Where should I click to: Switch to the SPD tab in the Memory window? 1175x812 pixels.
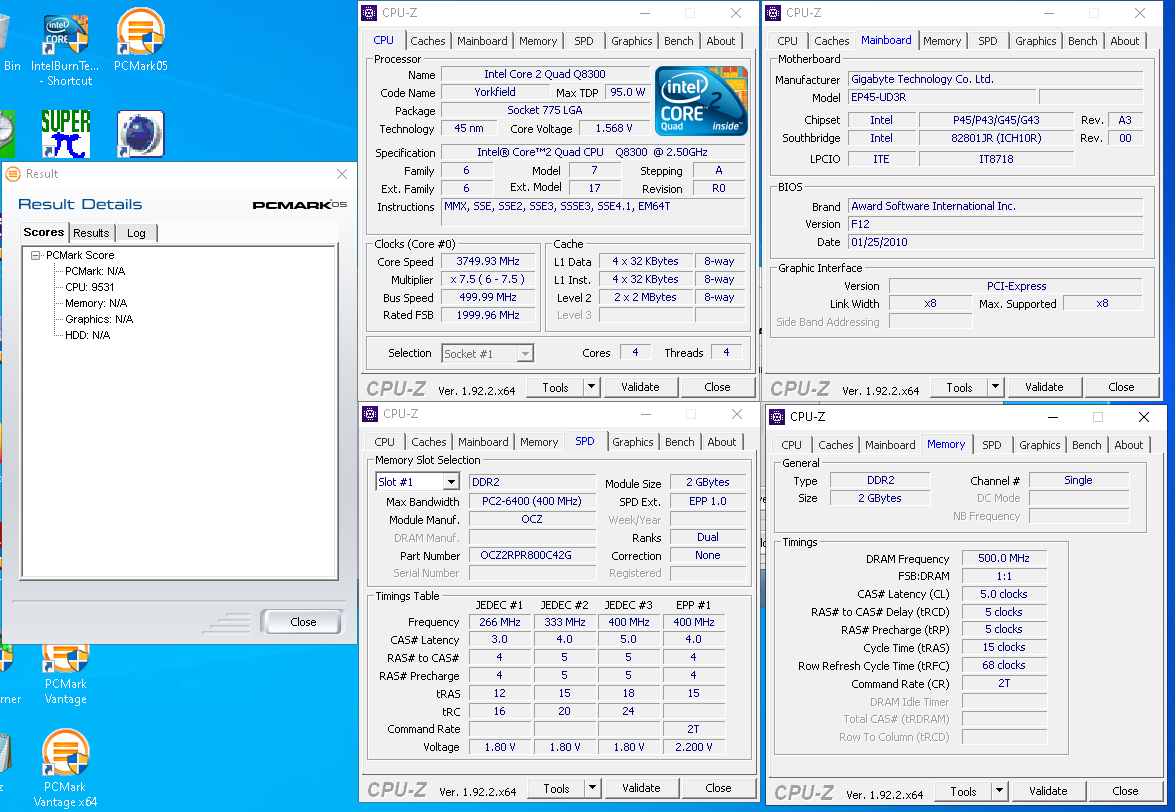[x=991, y=445]
